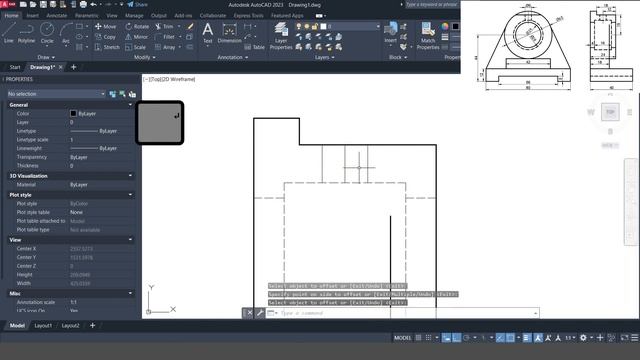This screenshot has height=360, width=640.
Task: Toggle annotation visibility in status bar
Action: (538, 338)
